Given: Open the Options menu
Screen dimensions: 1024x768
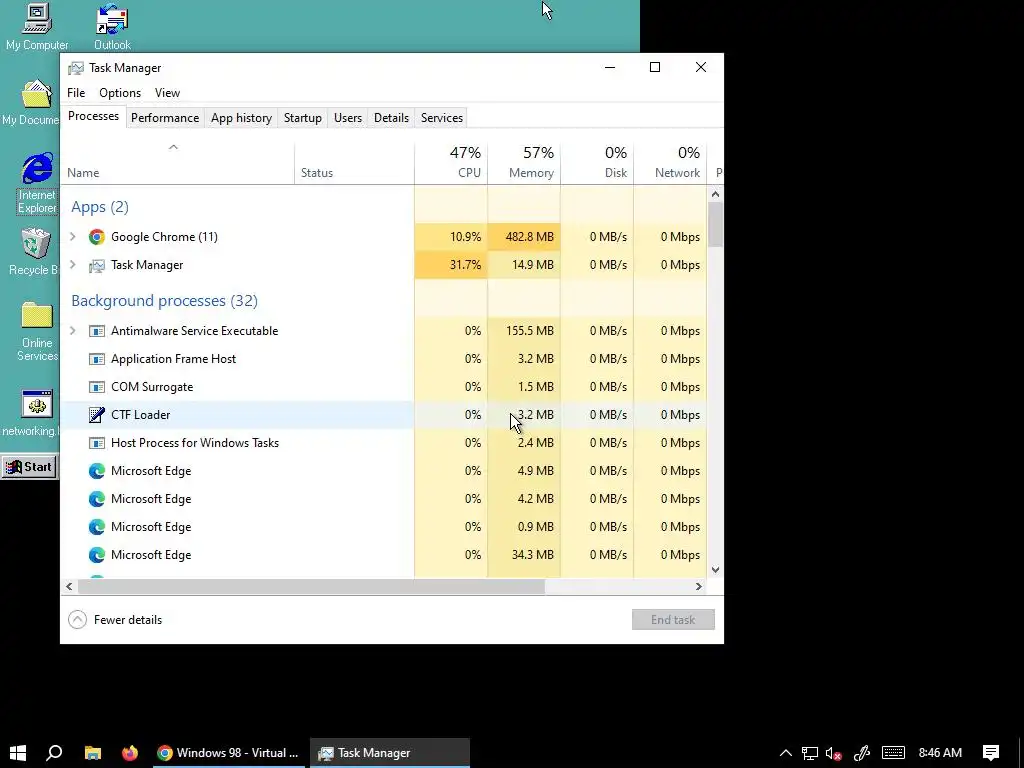Looking at the screenshot, I should (120, 93).
